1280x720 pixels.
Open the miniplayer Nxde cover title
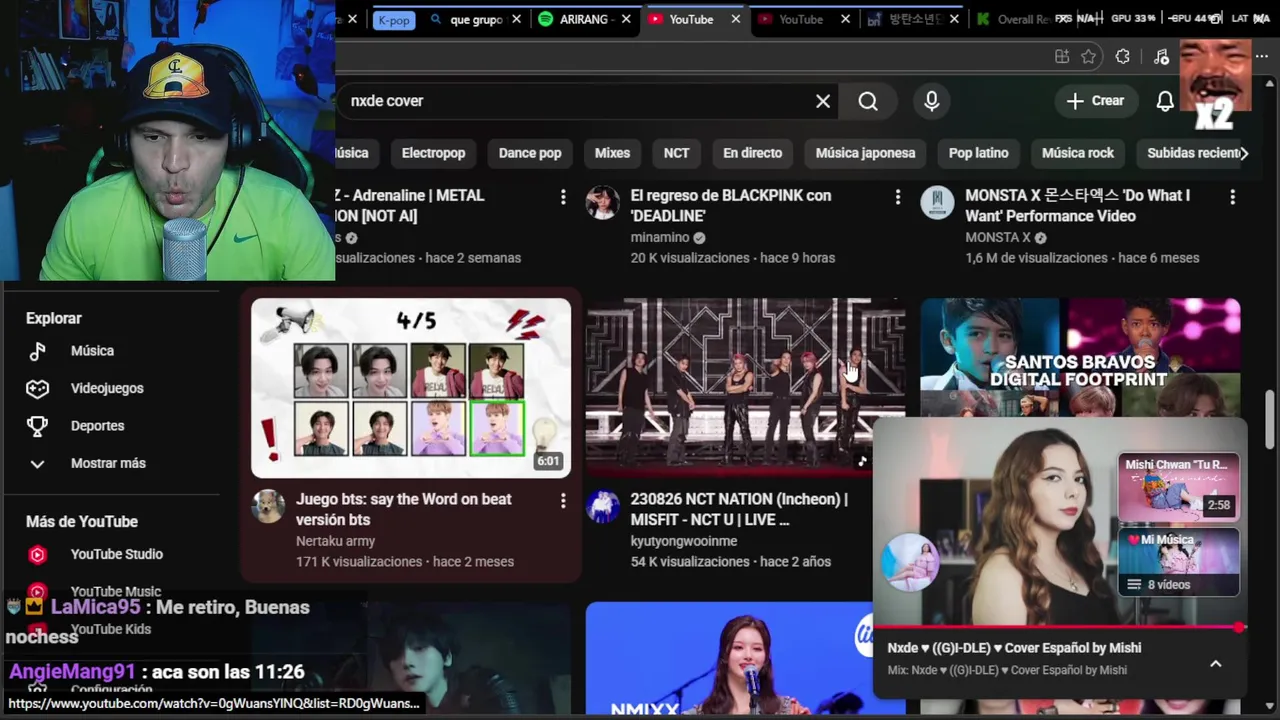pyautogui.click(x=1014, y=648)
